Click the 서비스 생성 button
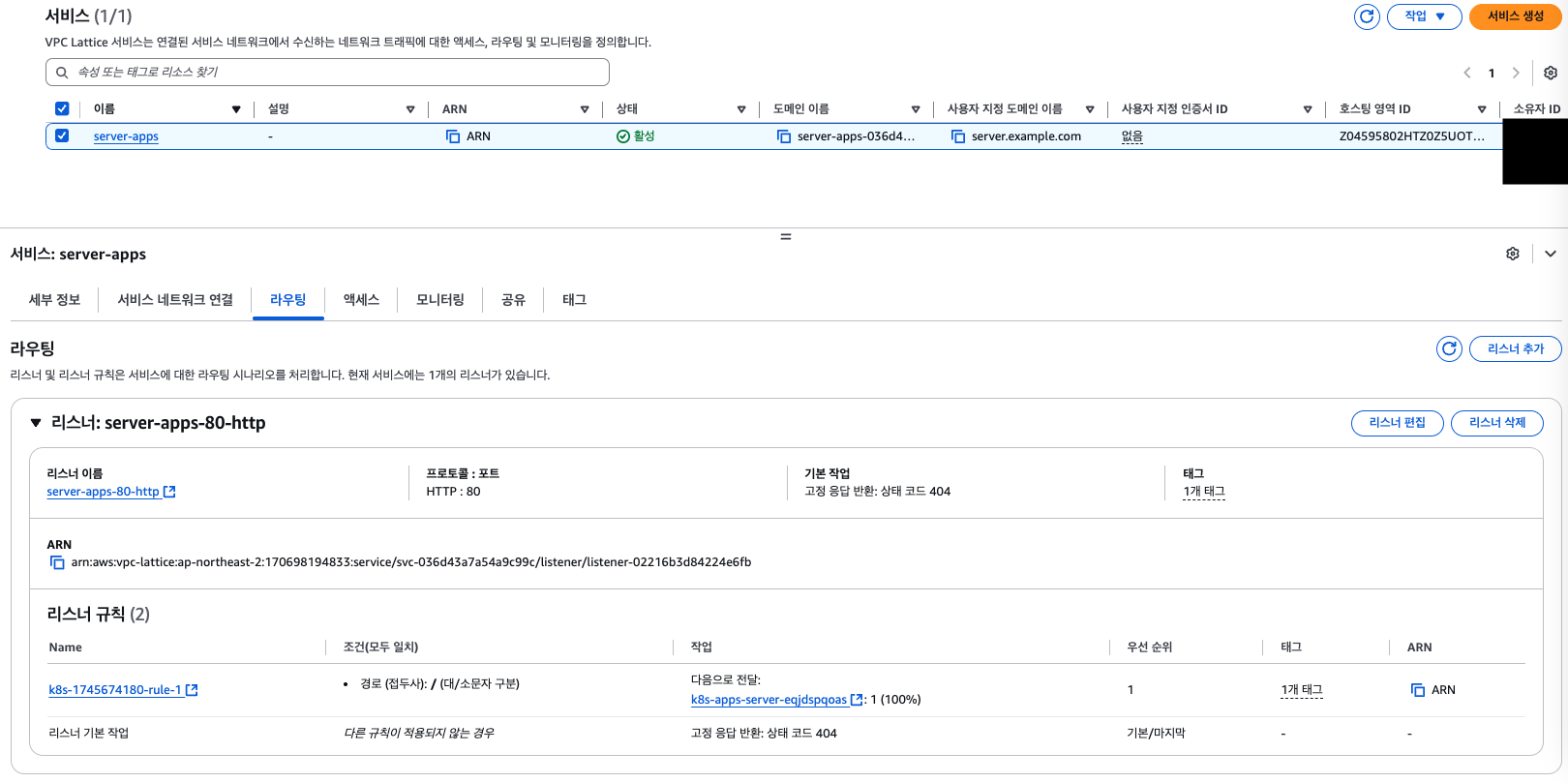The height and width of the screenshot is (783, 1568). 1516,16
